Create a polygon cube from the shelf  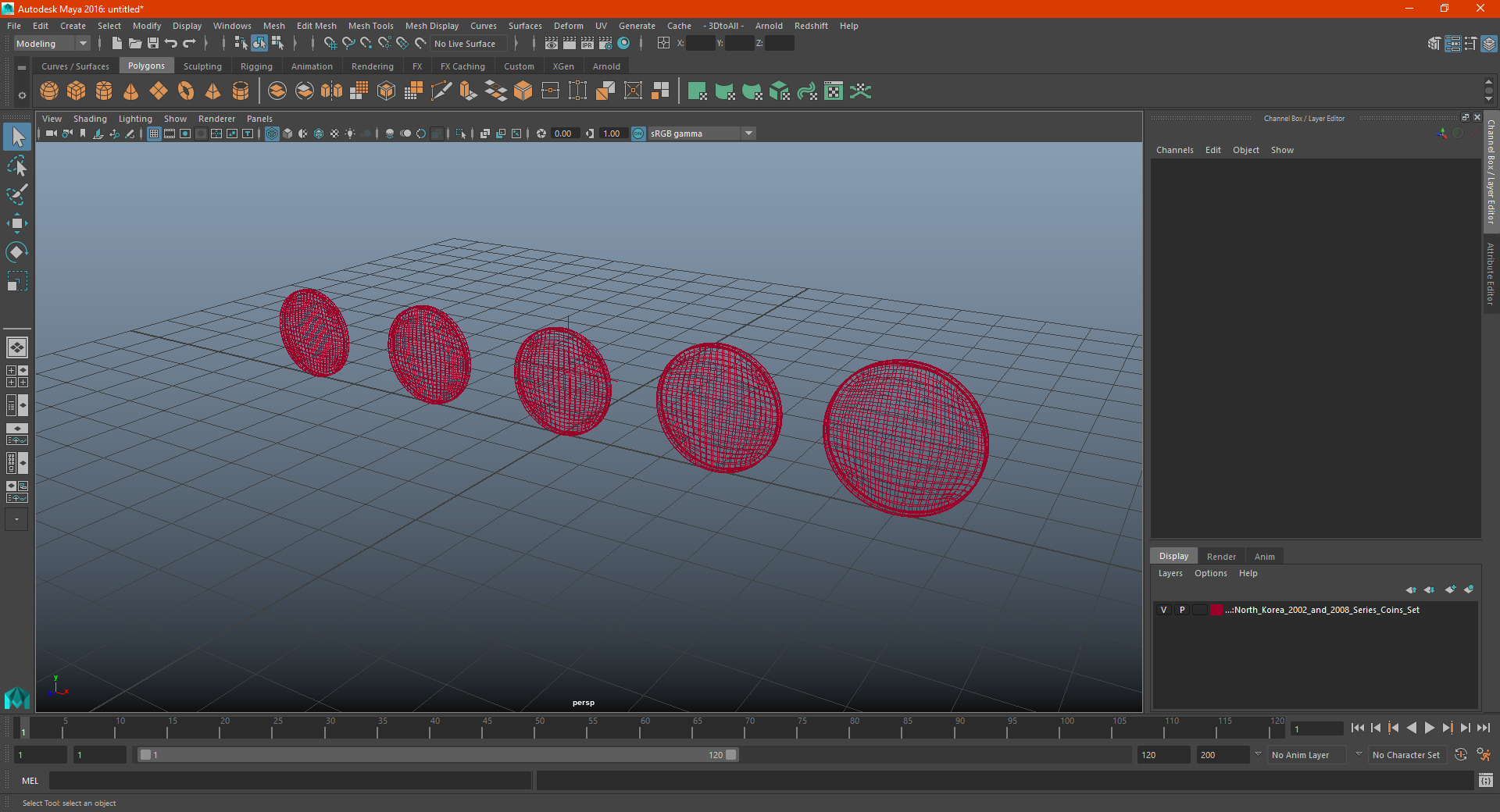pyautogui.click(x=77, y=91)
